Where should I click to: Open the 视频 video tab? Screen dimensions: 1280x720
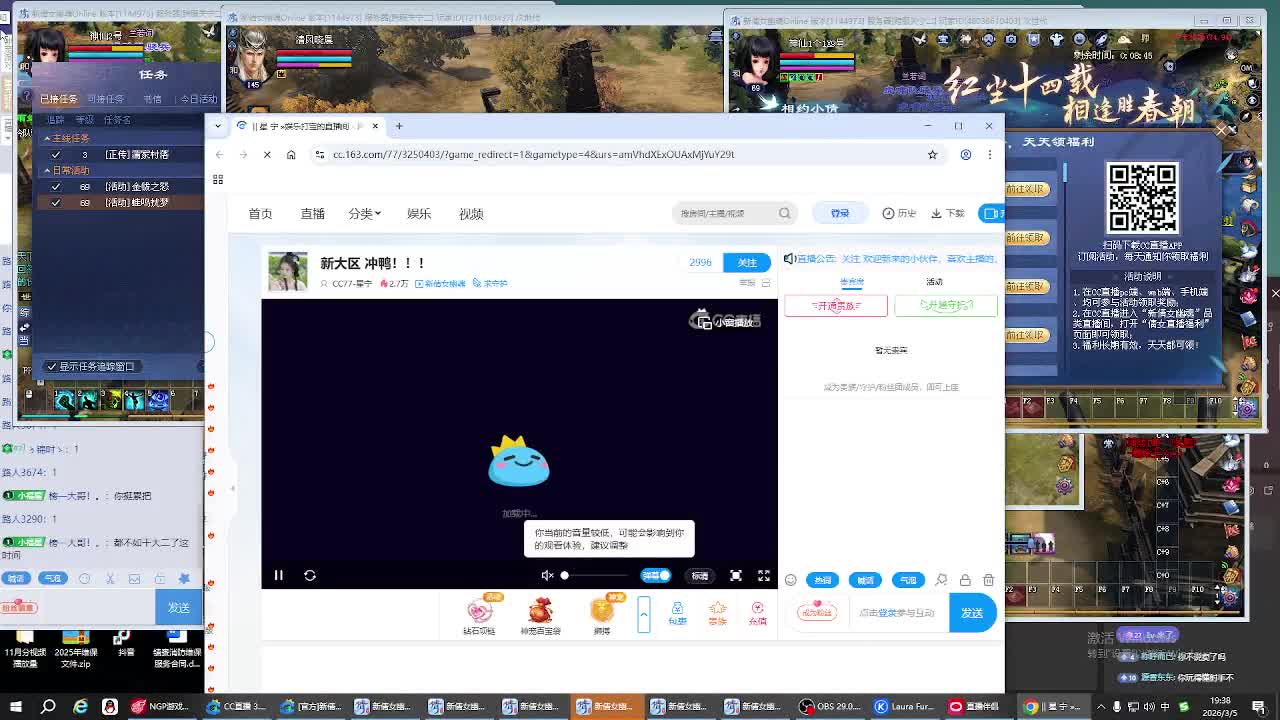471,214
